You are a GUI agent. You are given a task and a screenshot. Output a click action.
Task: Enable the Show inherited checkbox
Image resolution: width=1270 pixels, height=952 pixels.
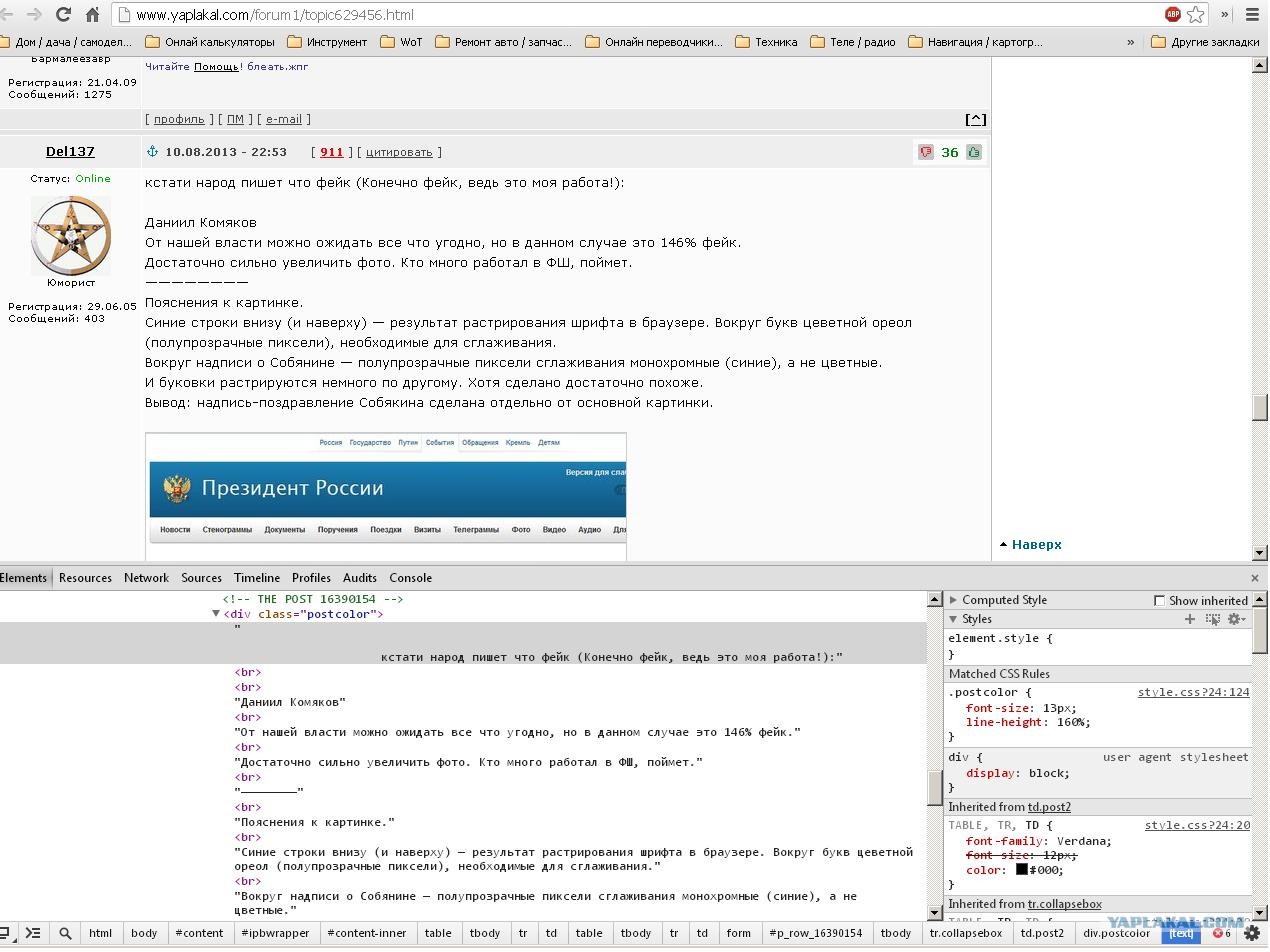click(x=1159, y=600)
